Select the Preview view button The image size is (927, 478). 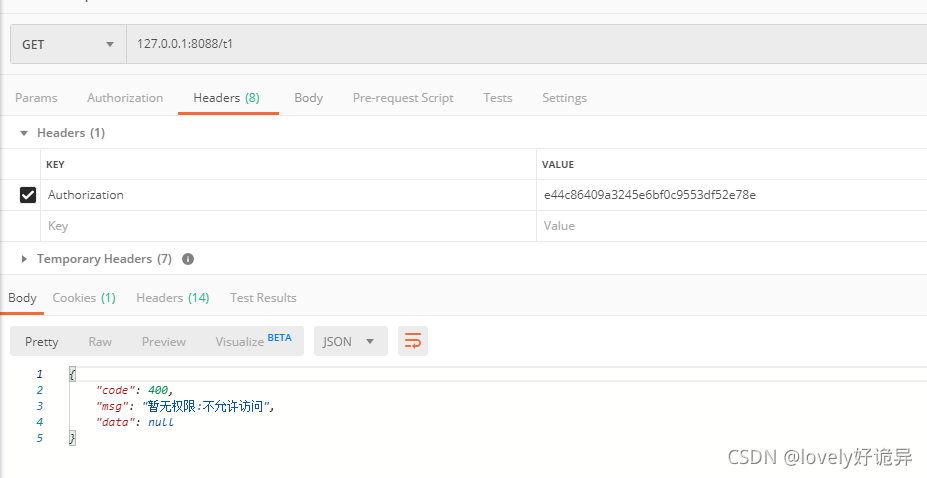point(164,342)
